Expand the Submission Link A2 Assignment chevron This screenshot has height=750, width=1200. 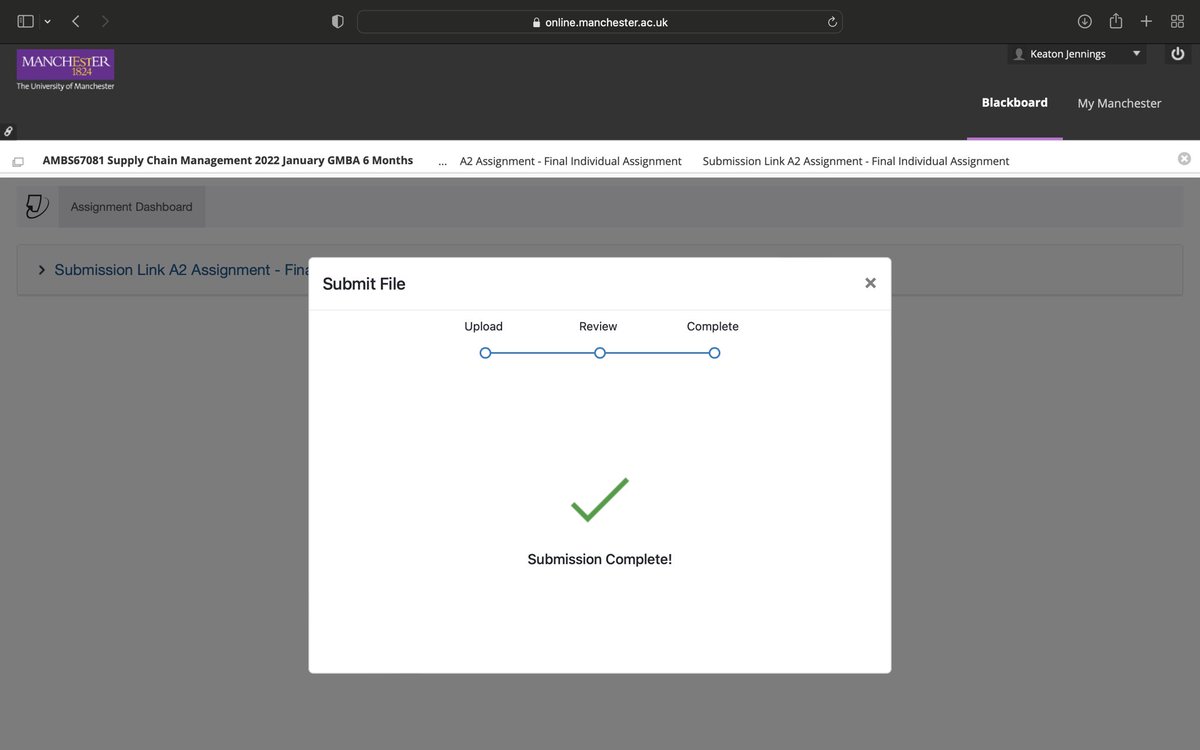click(x=41, y=270)
